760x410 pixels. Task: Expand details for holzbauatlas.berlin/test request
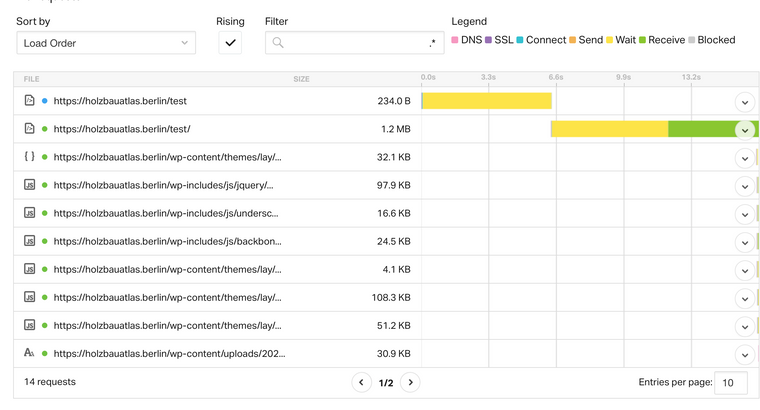744,102
